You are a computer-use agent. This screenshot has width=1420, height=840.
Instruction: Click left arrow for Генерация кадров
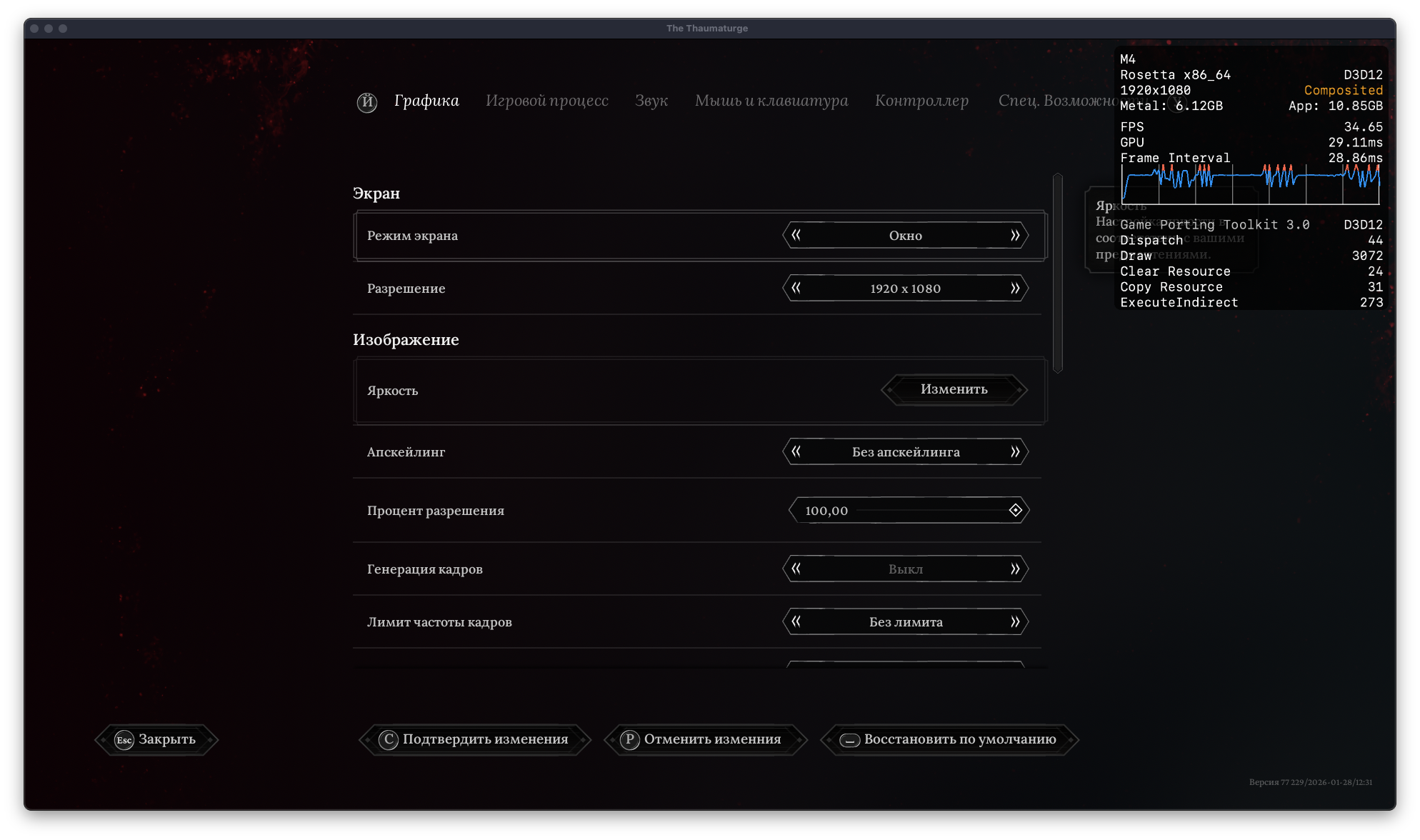coord(796,569)
